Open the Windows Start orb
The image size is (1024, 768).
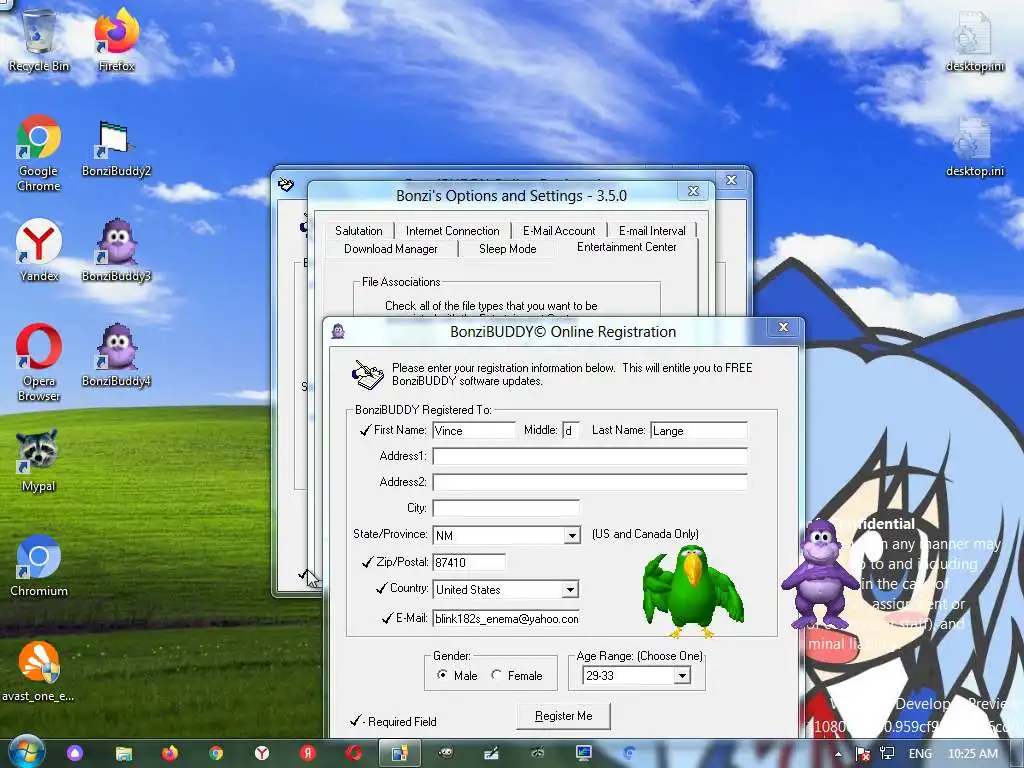(x=25, y=752)
